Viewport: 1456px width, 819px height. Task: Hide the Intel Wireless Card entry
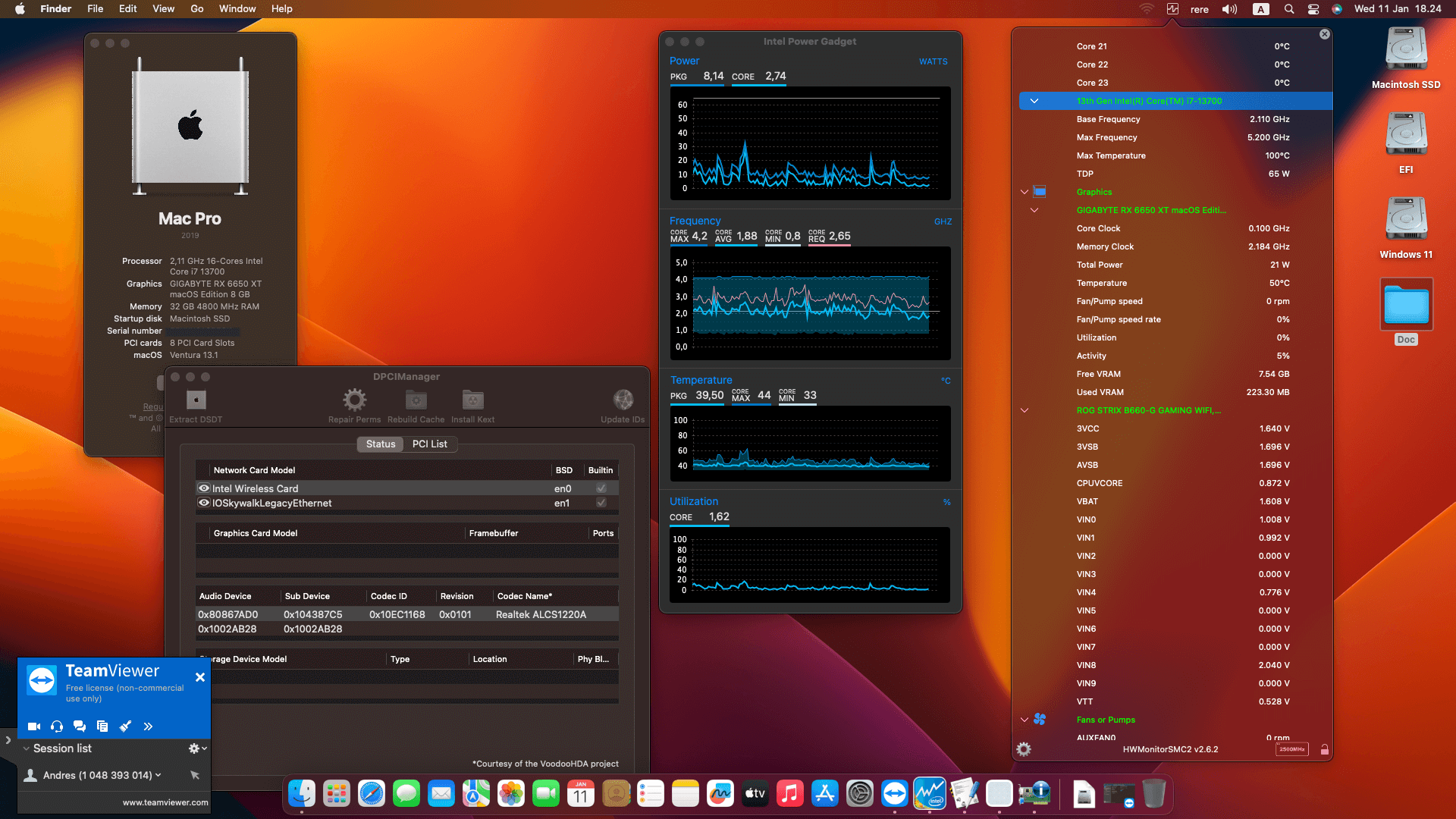coord(203,488)
